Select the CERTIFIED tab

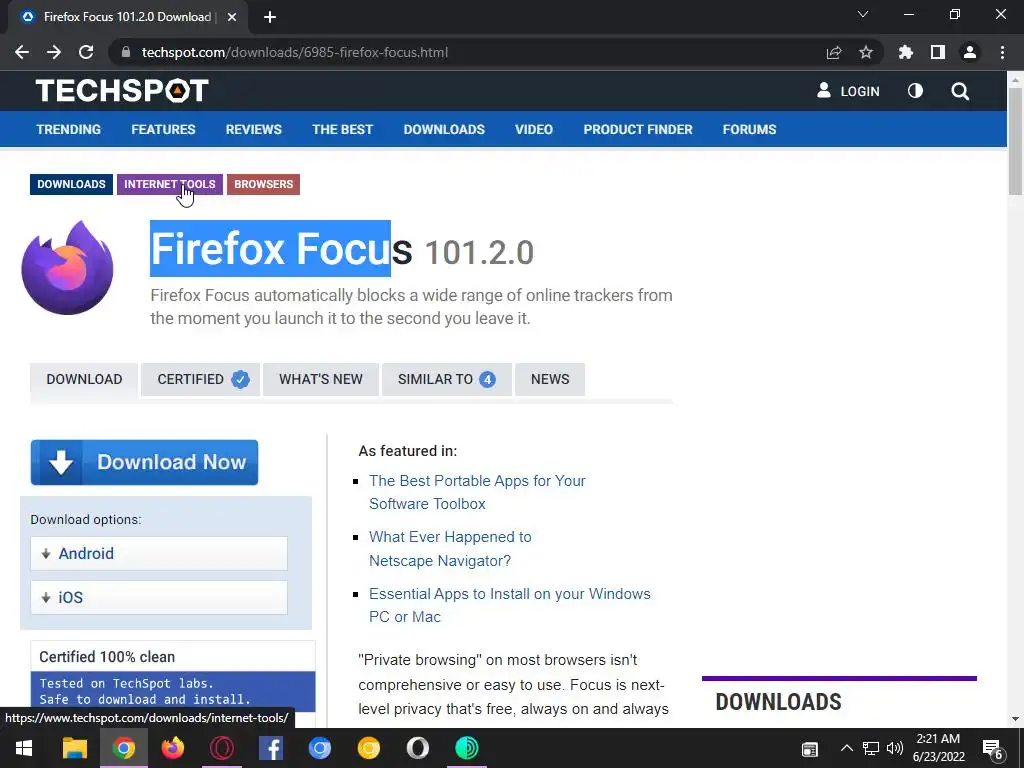coord(200,379)
